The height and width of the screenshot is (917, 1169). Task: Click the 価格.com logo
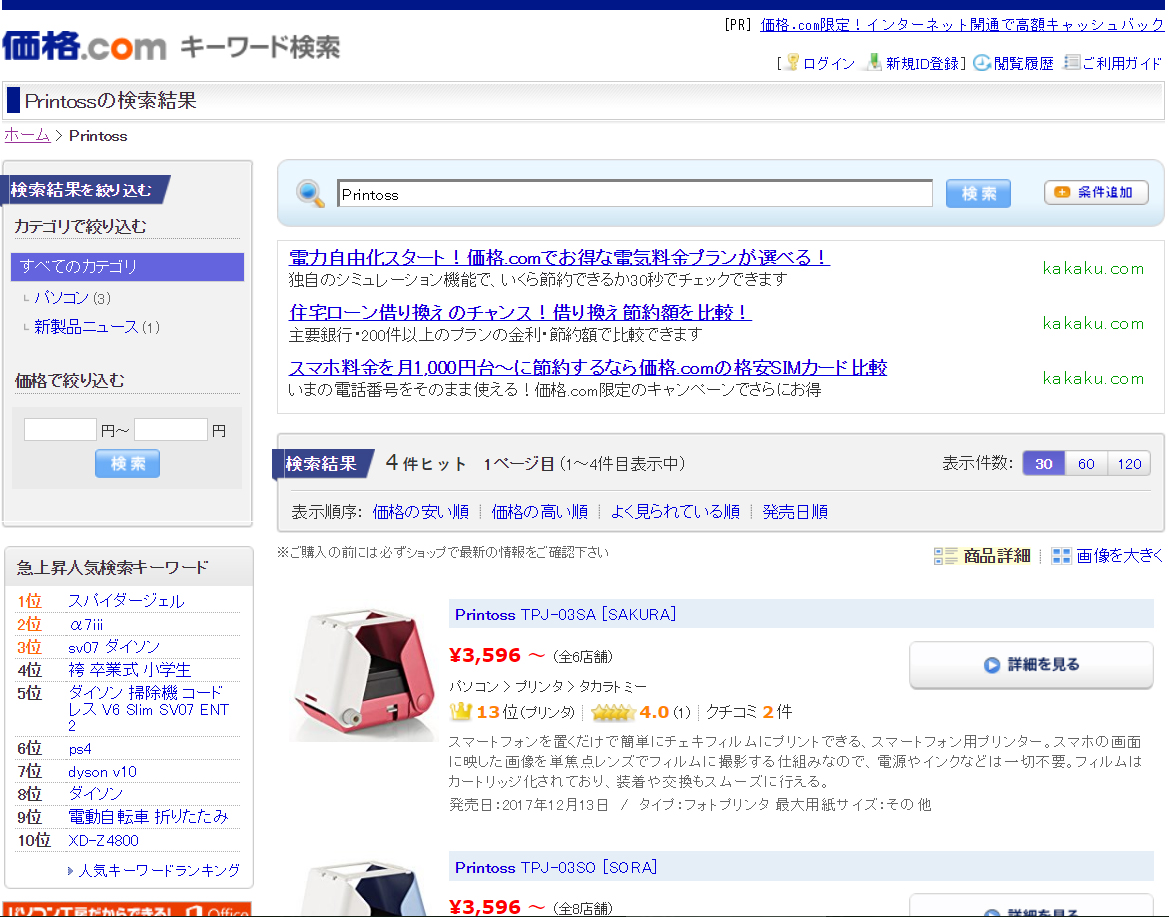coord(84,46)
